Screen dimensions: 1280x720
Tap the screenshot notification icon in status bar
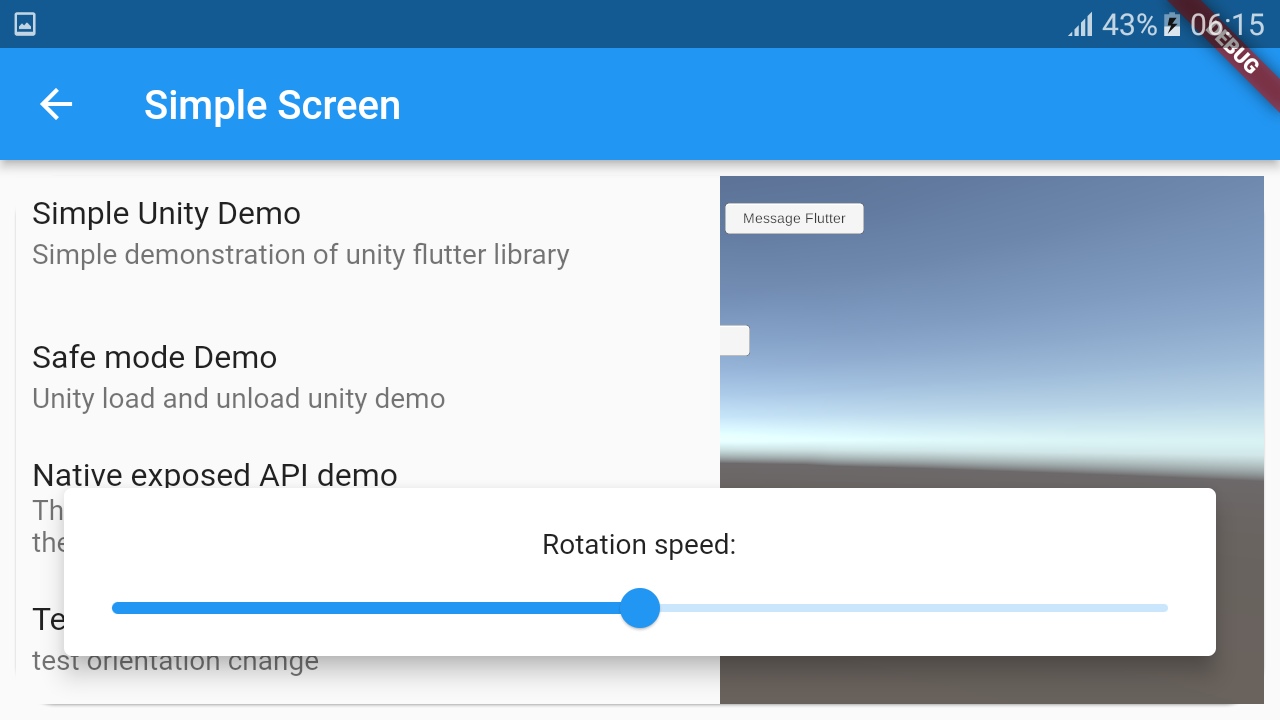click(x=24, y=23)
